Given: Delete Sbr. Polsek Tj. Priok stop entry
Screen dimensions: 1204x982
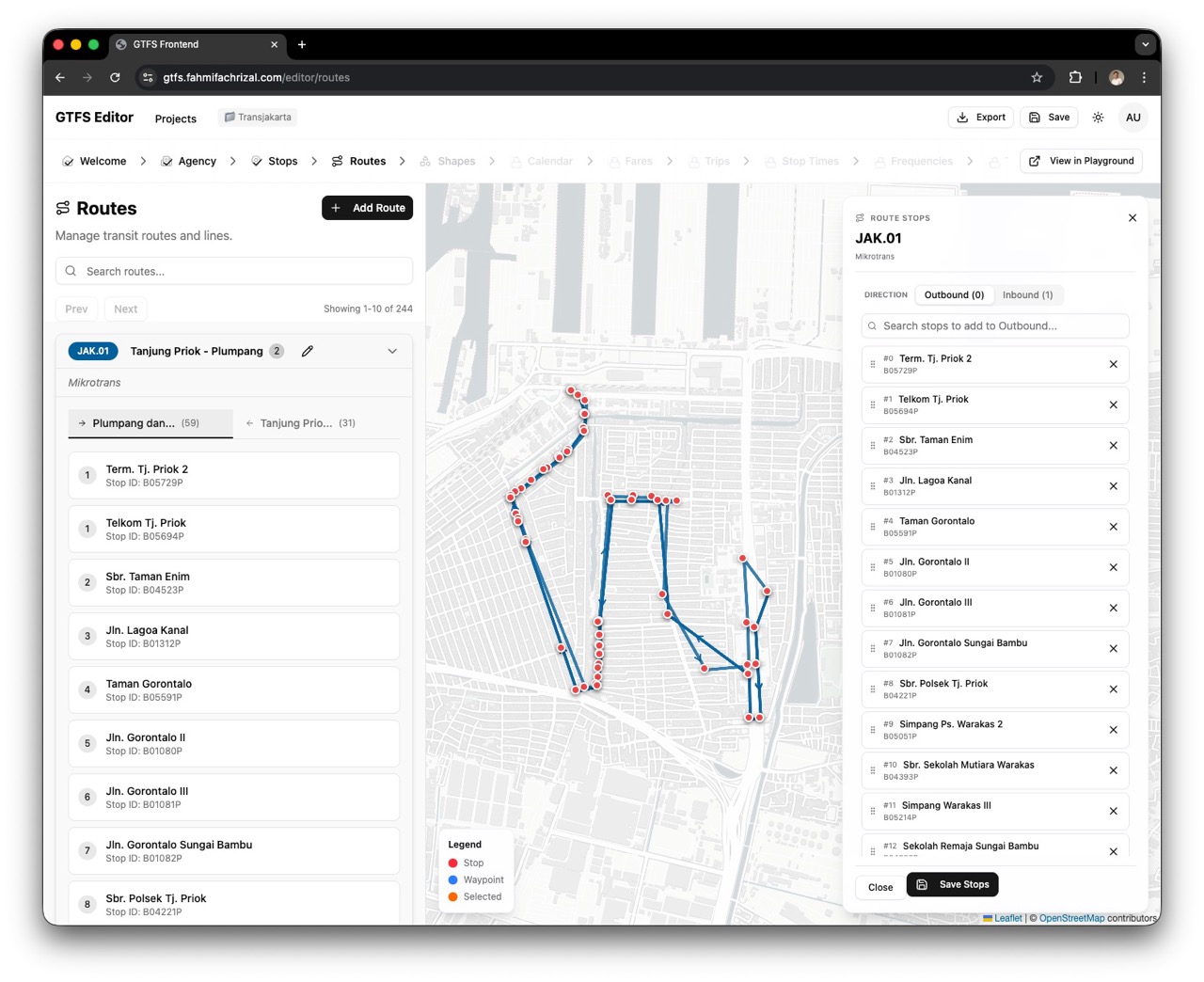Looking at the screenshot, I should (1113, 689).
